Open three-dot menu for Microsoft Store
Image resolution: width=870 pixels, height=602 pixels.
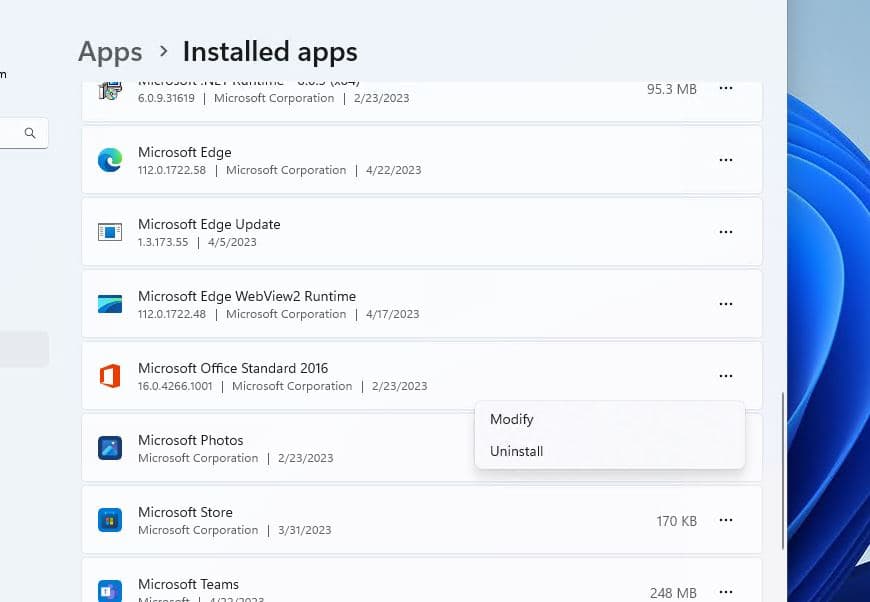tap(726, 520)
